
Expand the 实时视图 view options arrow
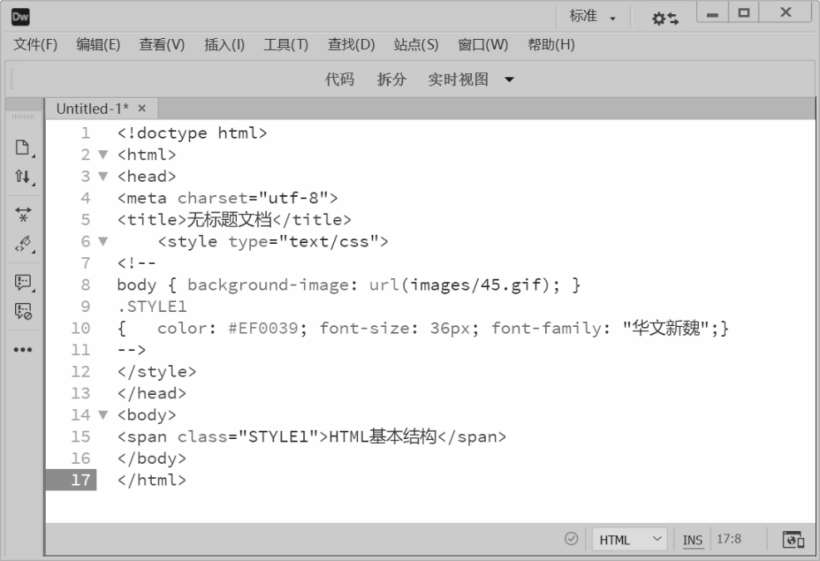(509, 80)
